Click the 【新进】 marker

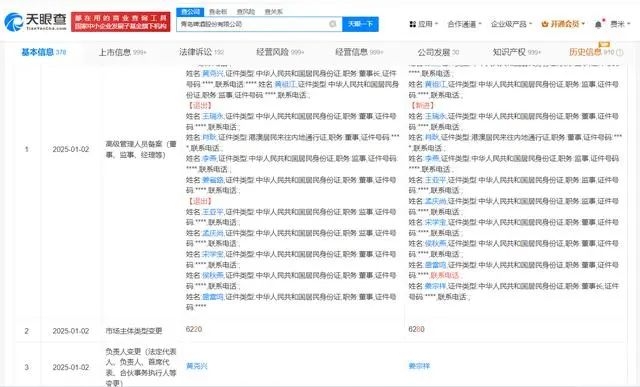coord(422,105)
